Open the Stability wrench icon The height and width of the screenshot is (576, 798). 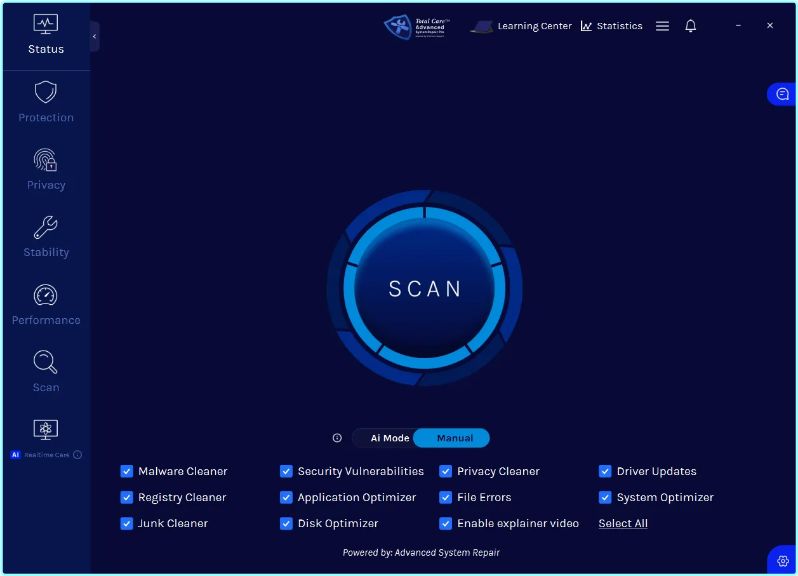pos(46,228)
